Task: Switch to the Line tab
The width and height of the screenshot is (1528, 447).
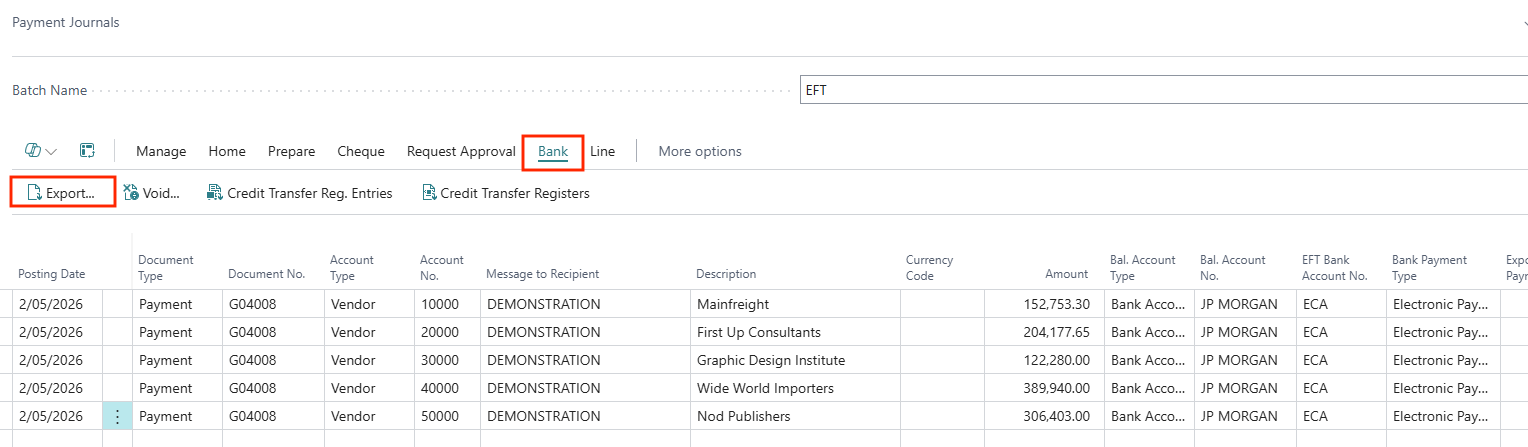Action: (602, 152)
